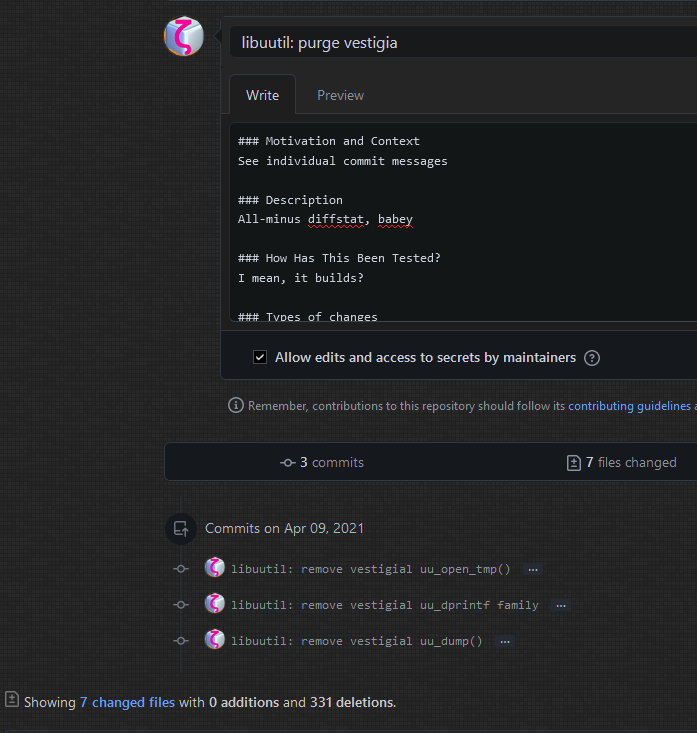Click avatar next to uu_dprintf commit
Viewport: 697px width, 733px height.
coord(215,604)
